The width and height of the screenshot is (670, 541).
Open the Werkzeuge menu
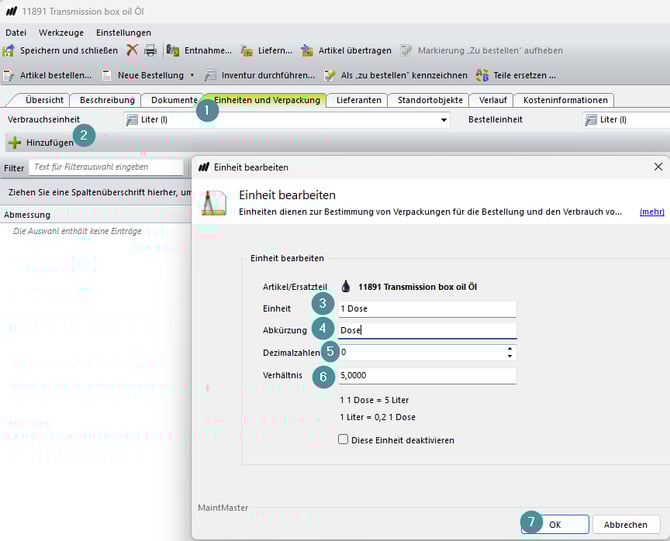tap(61, 32)
